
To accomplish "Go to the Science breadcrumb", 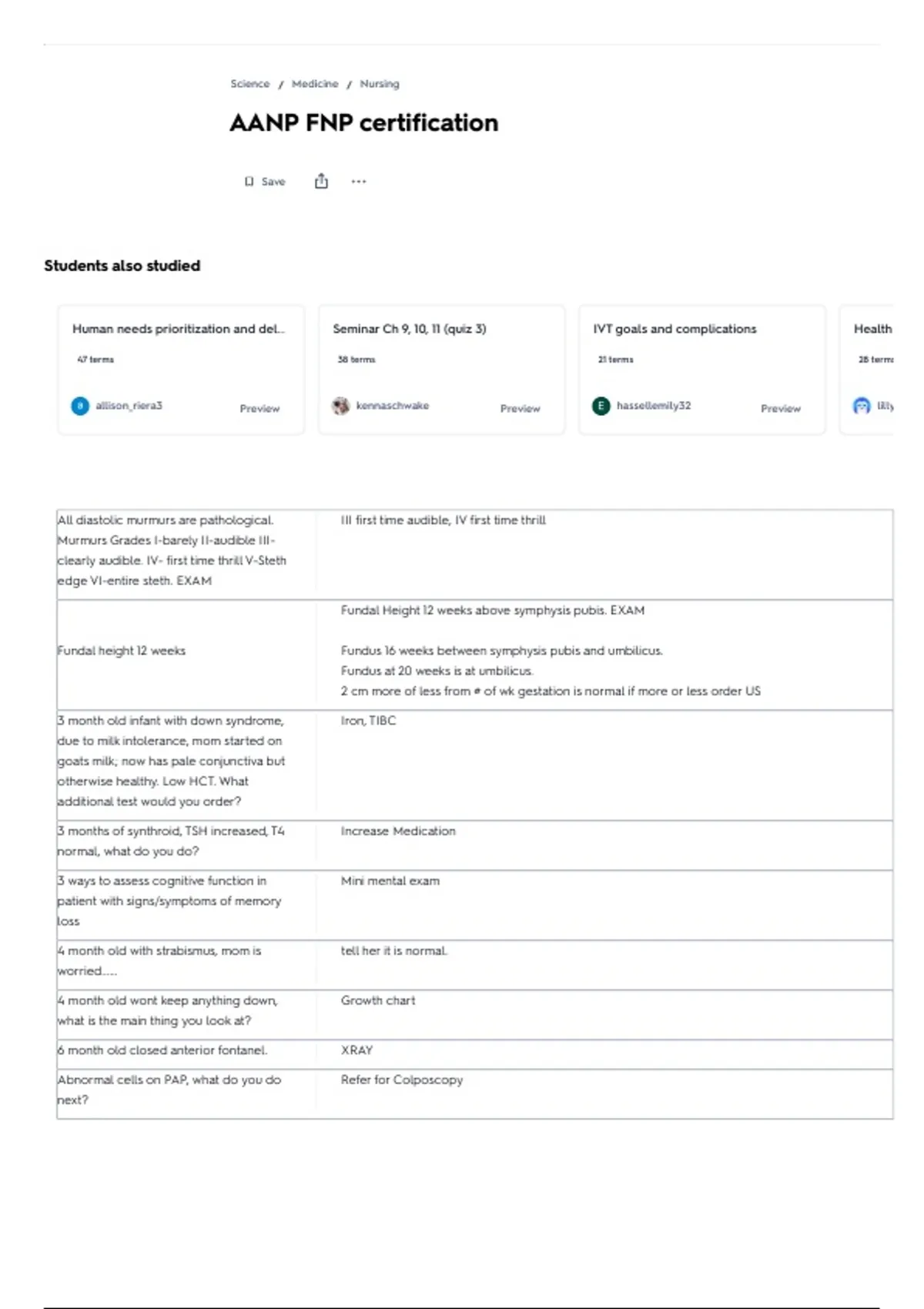I will [250, 84].
